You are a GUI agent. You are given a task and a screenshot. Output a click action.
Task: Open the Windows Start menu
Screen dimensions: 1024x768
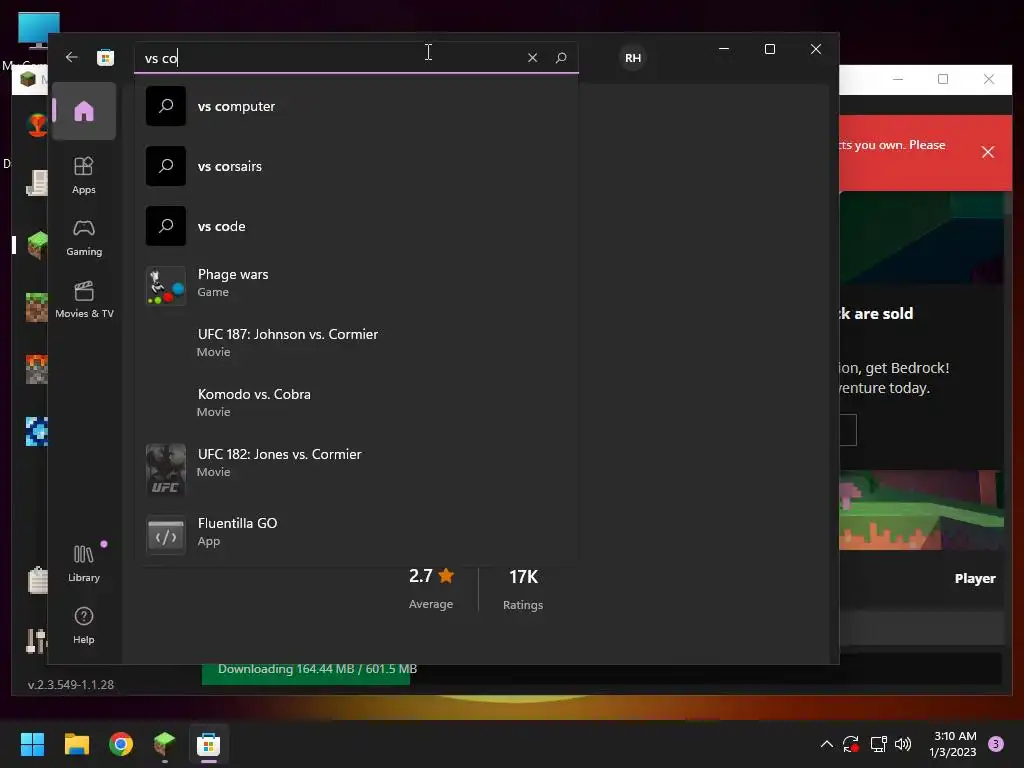tap(32, 744)
